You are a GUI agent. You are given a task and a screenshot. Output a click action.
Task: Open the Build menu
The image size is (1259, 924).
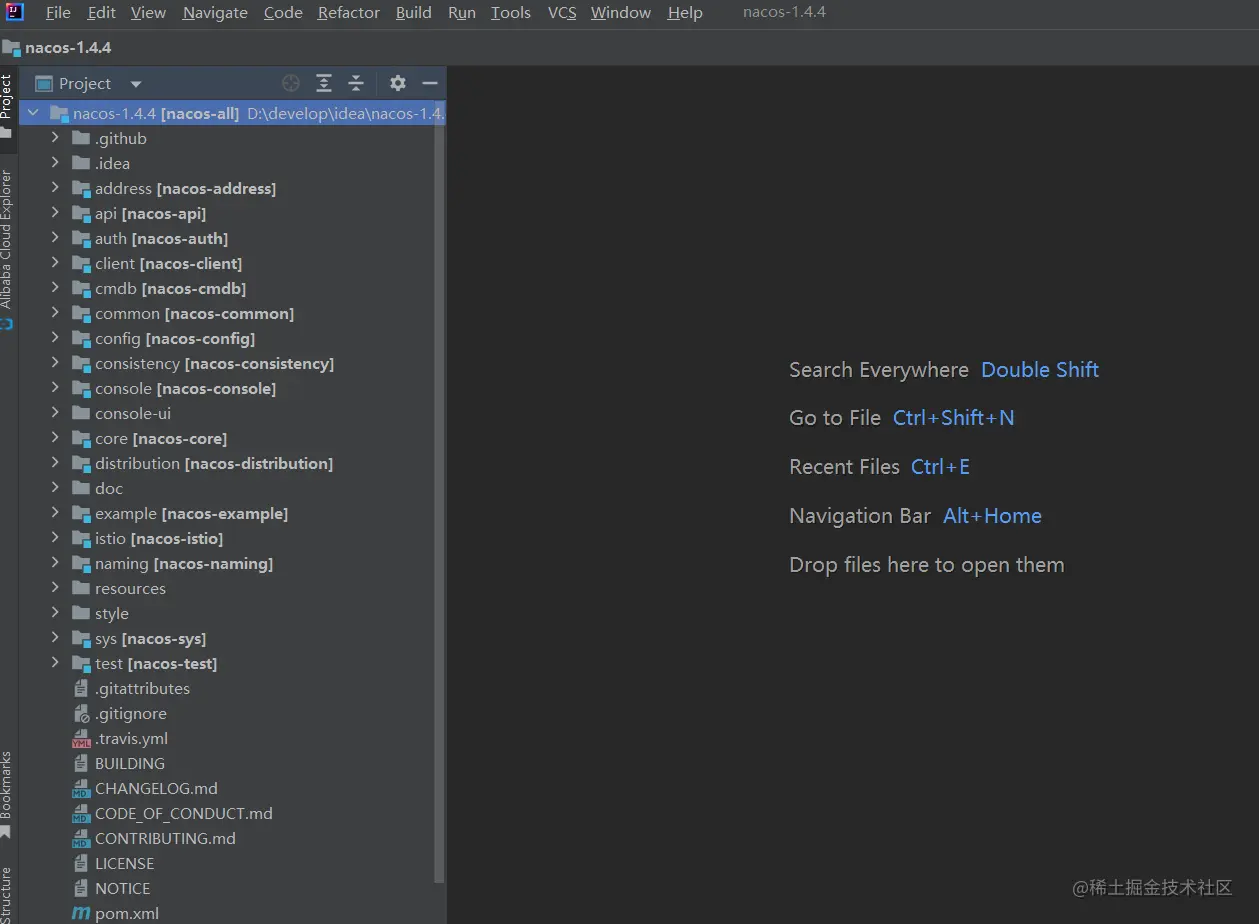pyautogui.click(x=413, y=12)
